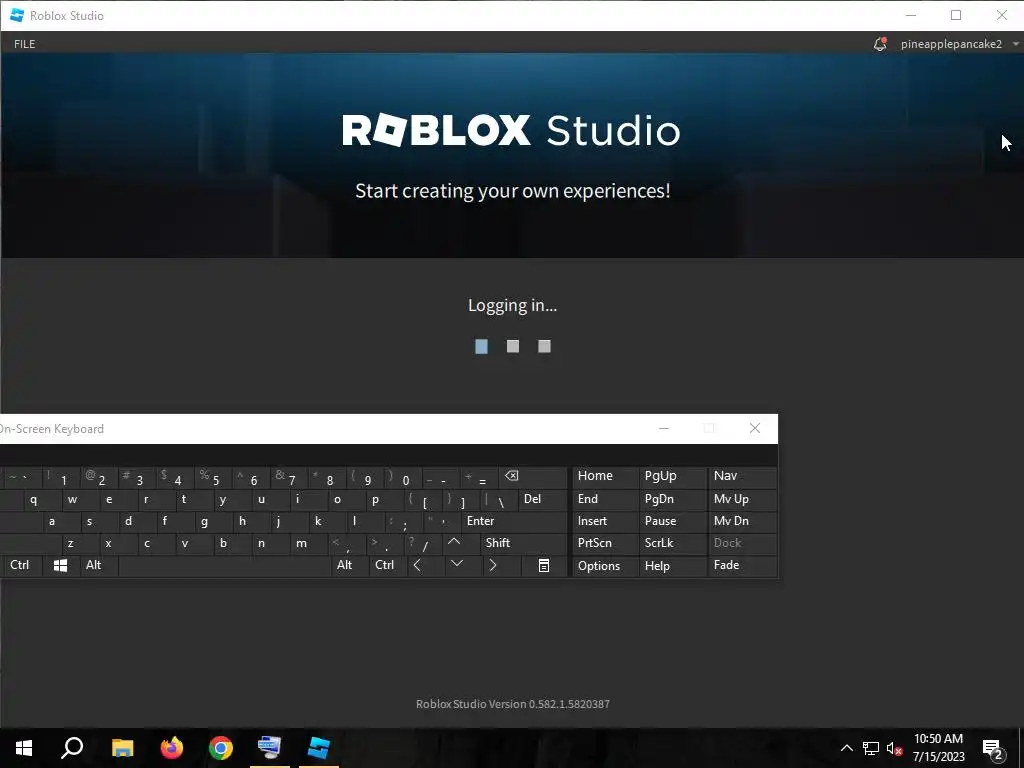Viewport: 1024px width, 768px height.
Task: Minimize the On-Screen Keyboard window
Action: (x=664, y=428)
